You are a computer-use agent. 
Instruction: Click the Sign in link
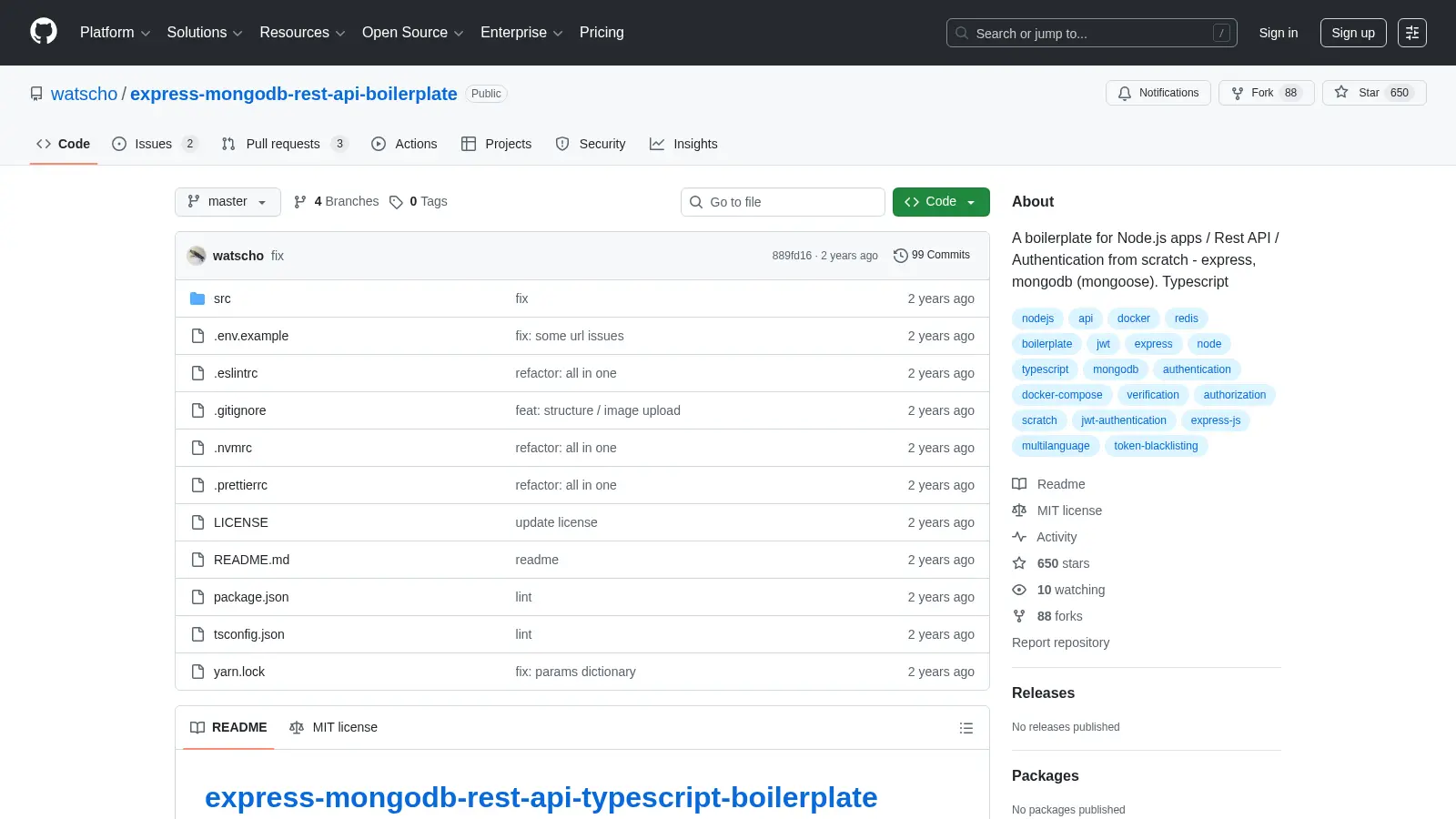(x=1279, y=33)
